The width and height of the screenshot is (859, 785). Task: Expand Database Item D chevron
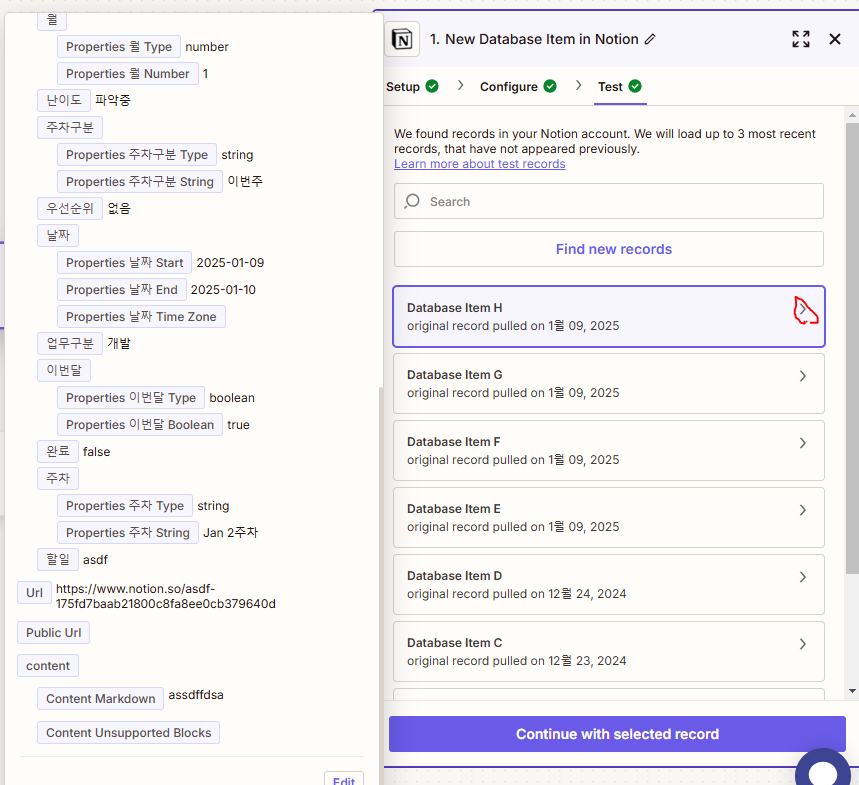pos(803,577)
